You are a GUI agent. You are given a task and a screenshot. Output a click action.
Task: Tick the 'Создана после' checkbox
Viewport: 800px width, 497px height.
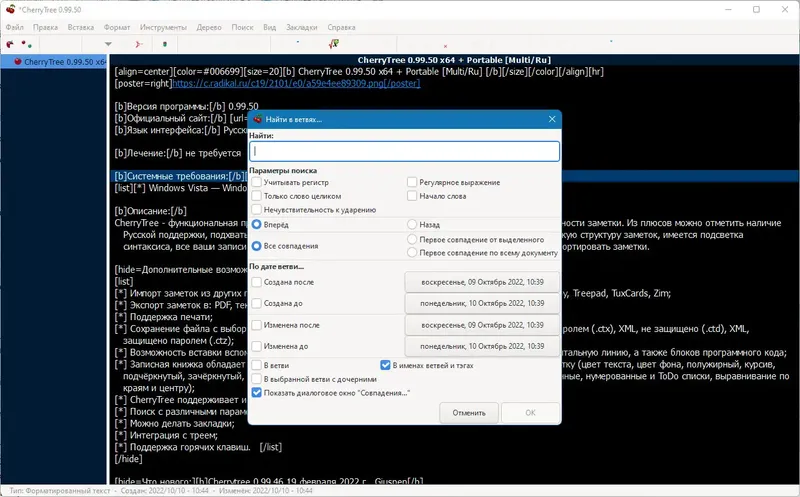(x=257, y=282)
